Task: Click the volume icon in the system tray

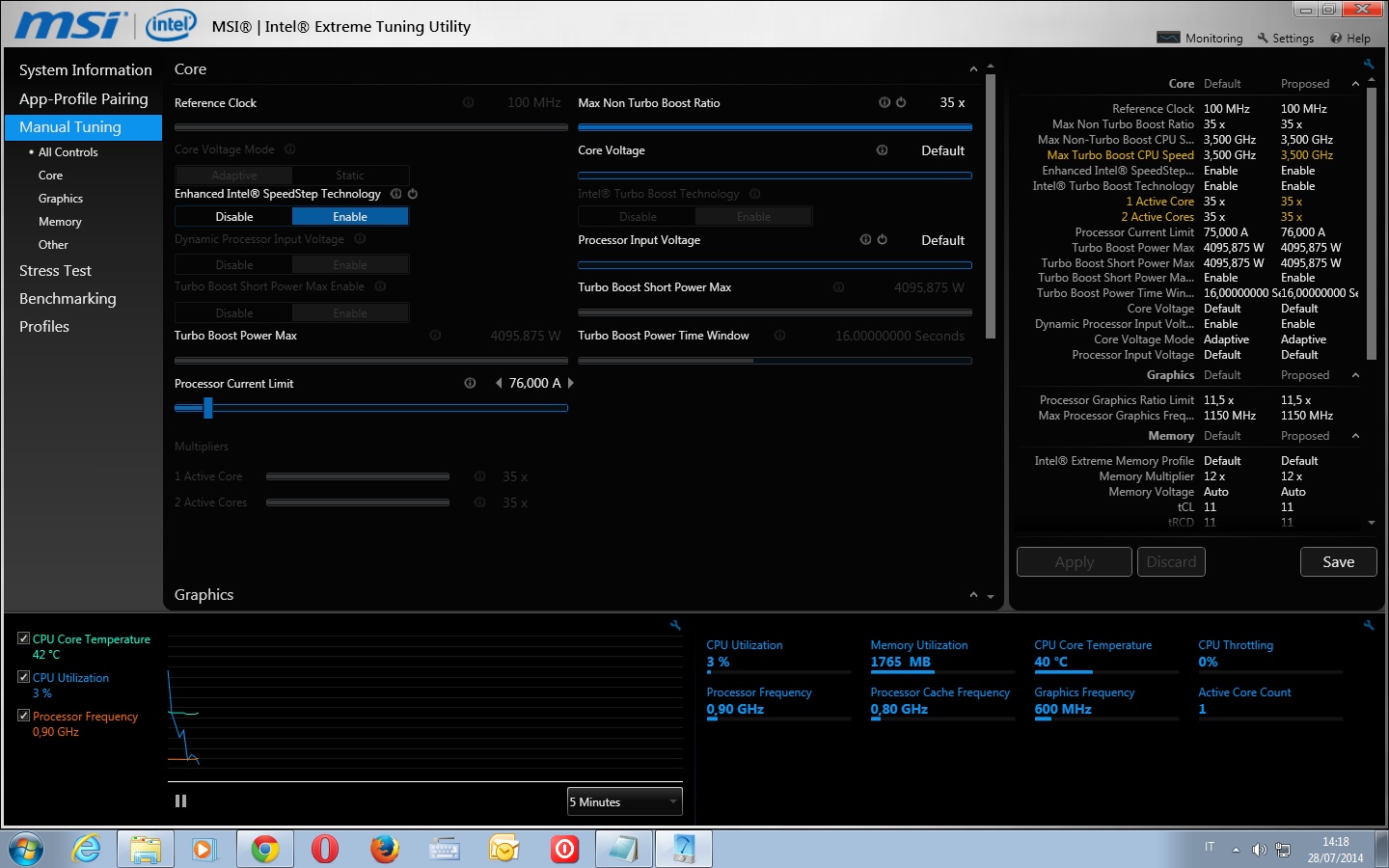Action: (1259, 850)
